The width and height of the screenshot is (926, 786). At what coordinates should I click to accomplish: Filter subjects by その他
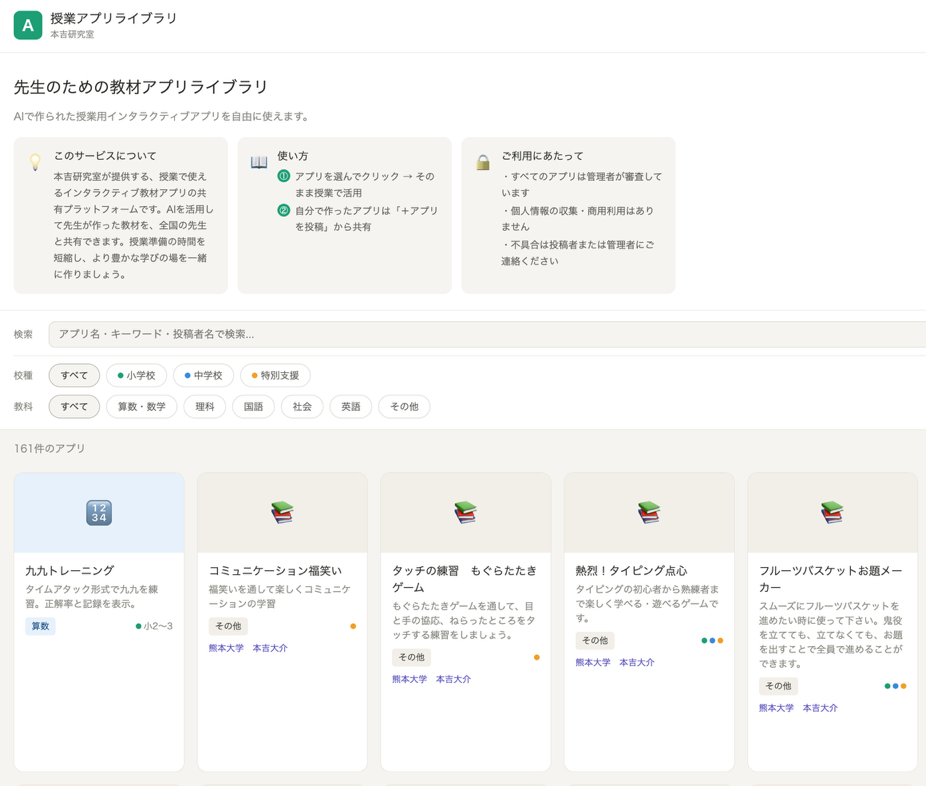coord(404,406)
